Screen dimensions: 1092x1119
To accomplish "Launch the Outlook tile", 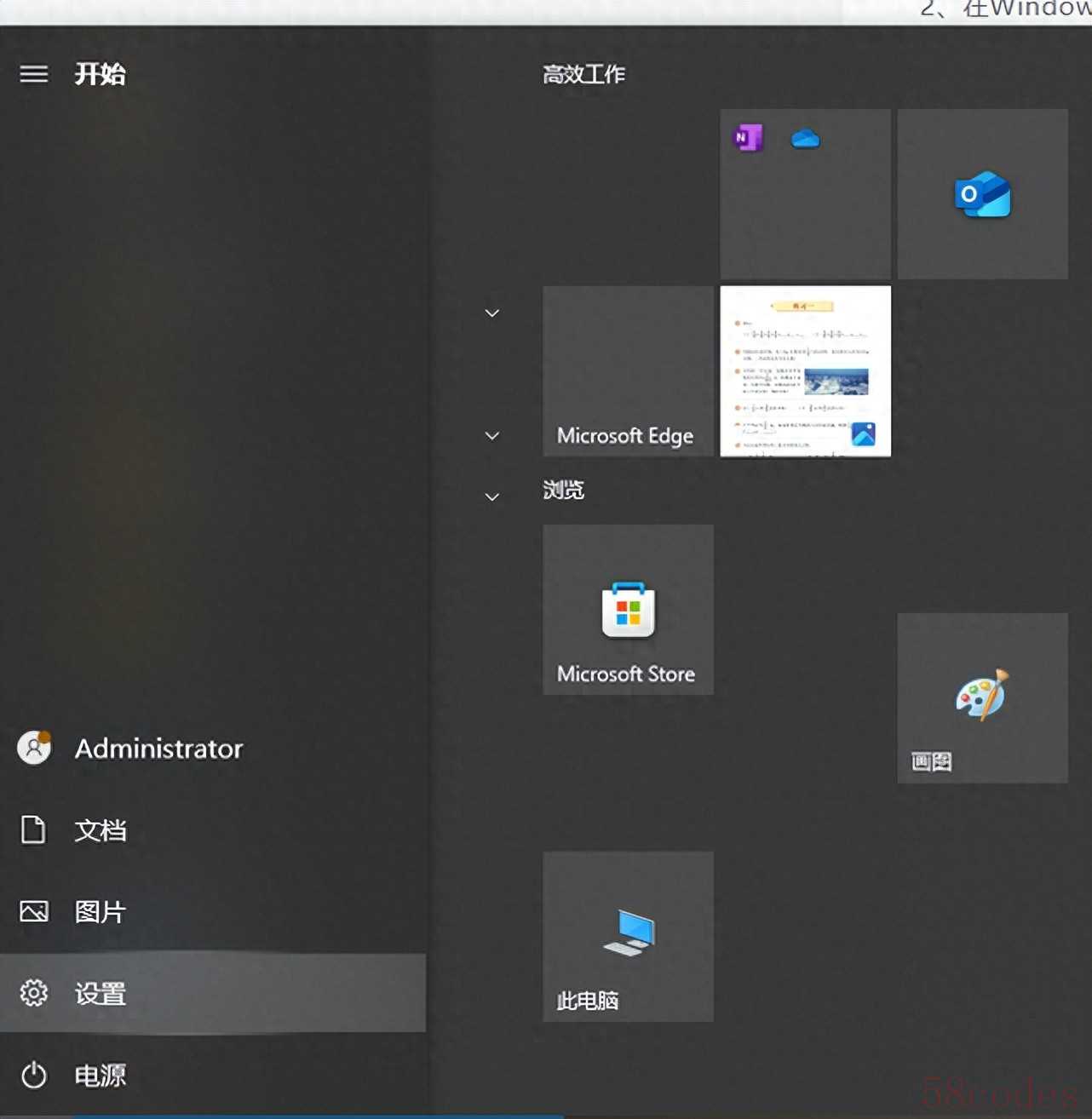I will [982, 194].
